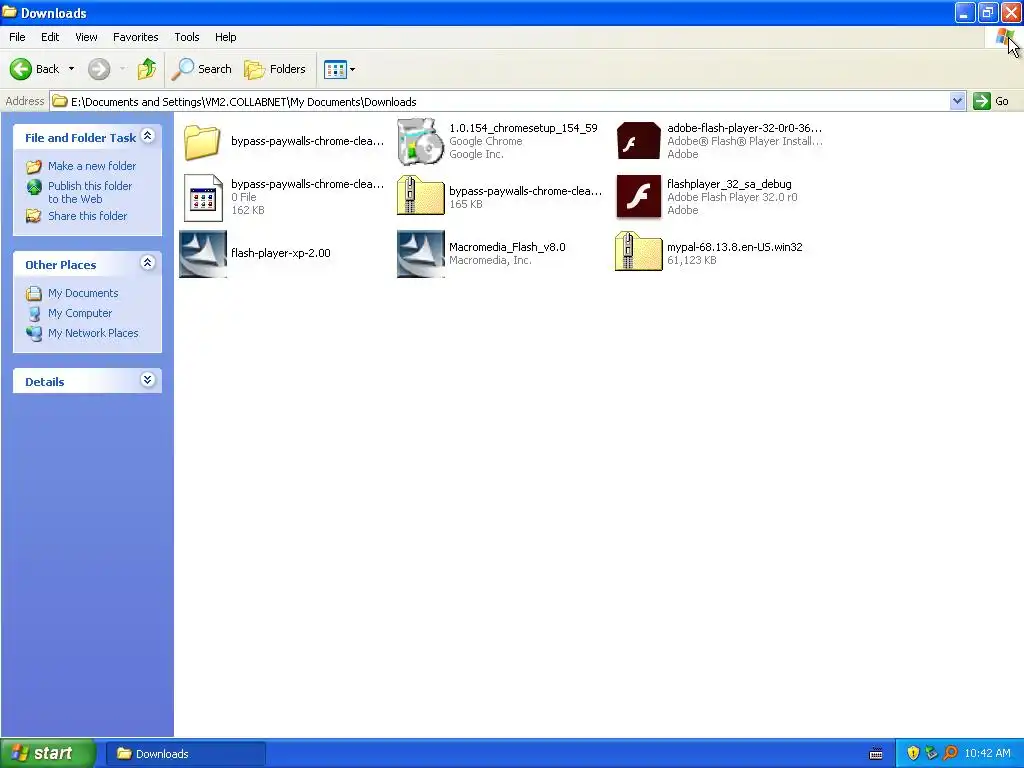This screenshot has width=1024, height=768.
Task: Select the bypass-paywalls 0 File icon
Action: click(203, 197)
